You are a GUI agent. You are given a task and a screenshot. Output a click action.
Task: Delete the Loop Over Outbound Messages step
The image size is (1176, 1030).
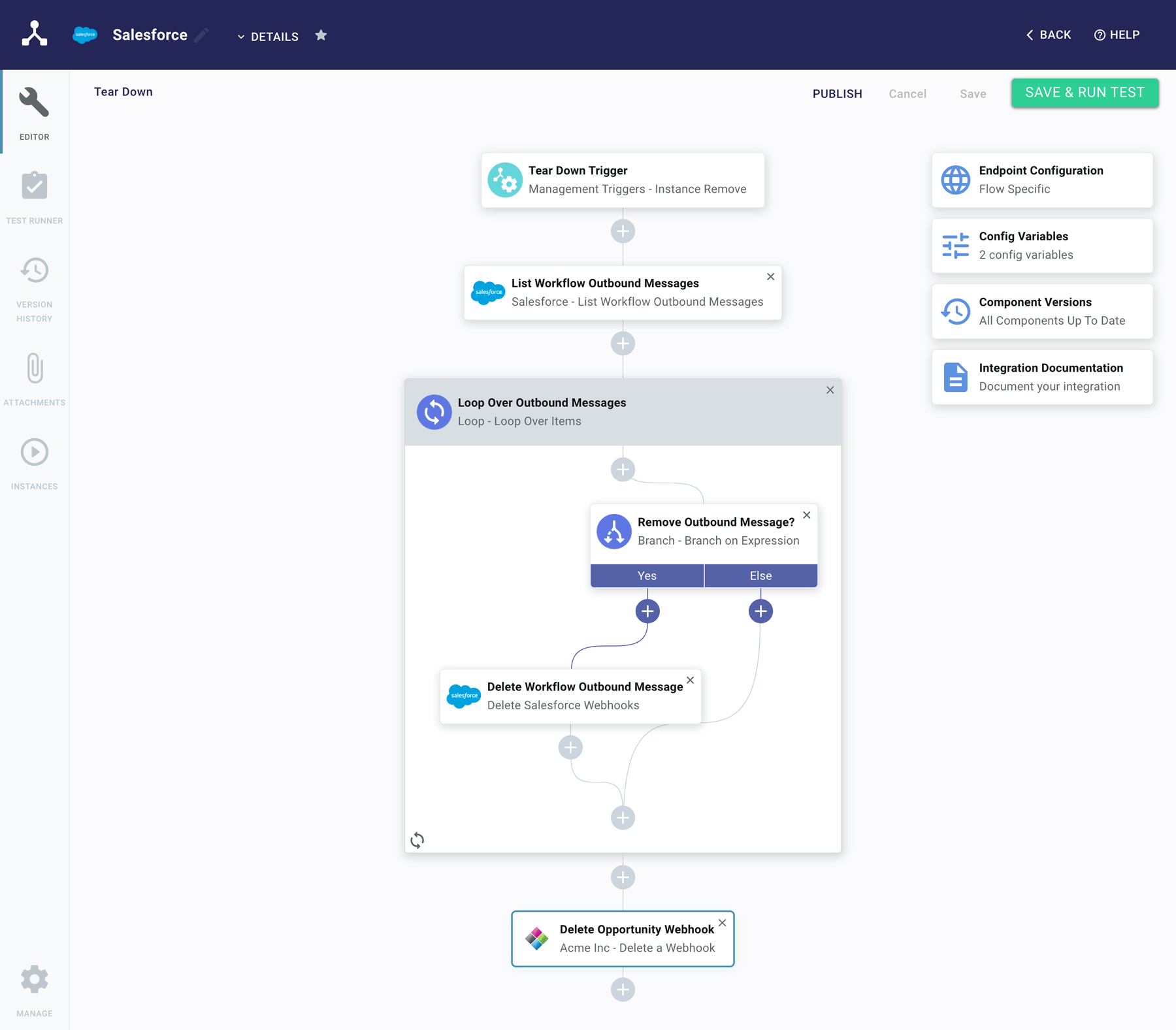pos(830,390)
